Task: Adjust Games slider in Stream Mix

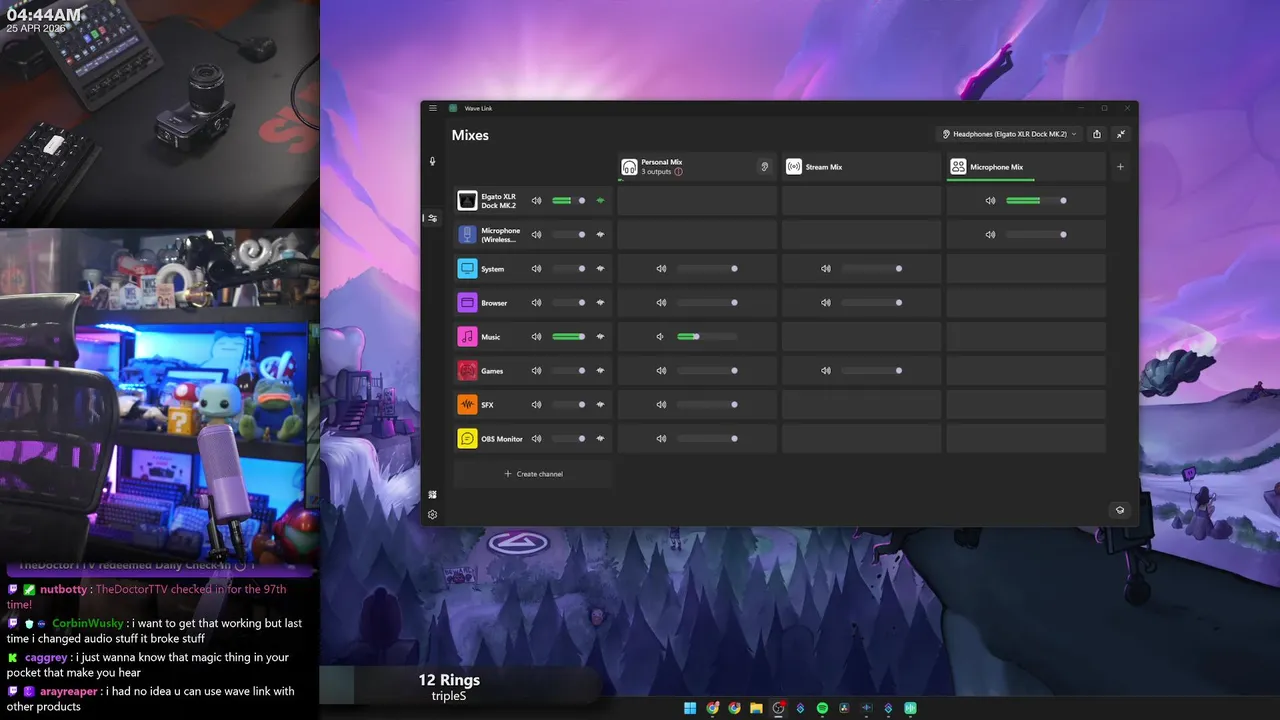Action: [872, 371]
